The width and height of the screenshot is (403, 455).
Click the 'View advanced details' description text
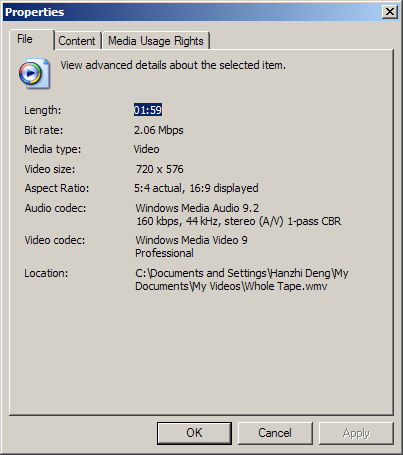[x=173, y=65]
